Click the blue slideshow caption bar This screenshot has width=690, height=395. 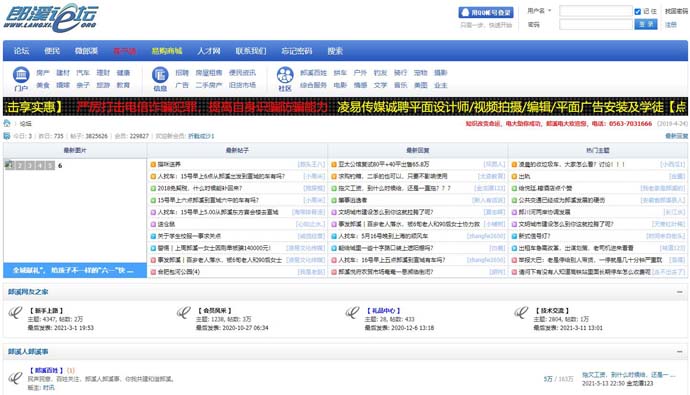[75, 270]
